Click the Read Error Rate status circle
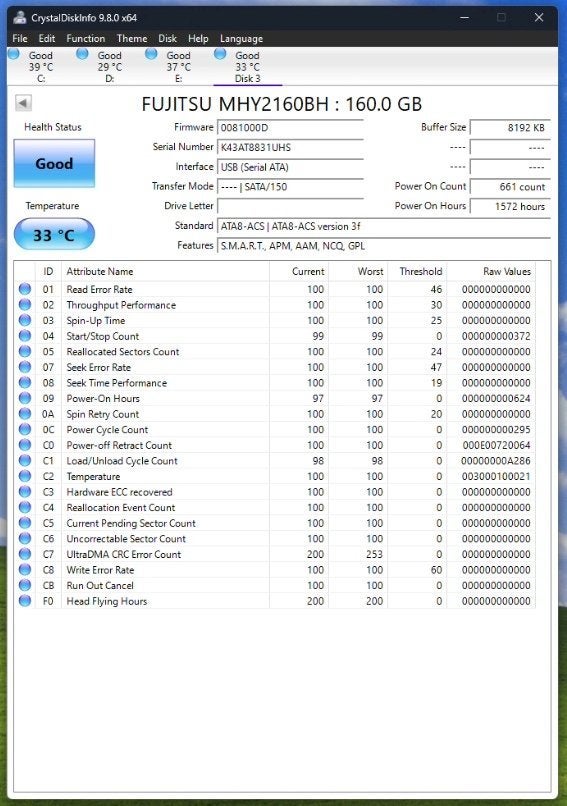The image size is (567, 806). pos(25,289)
